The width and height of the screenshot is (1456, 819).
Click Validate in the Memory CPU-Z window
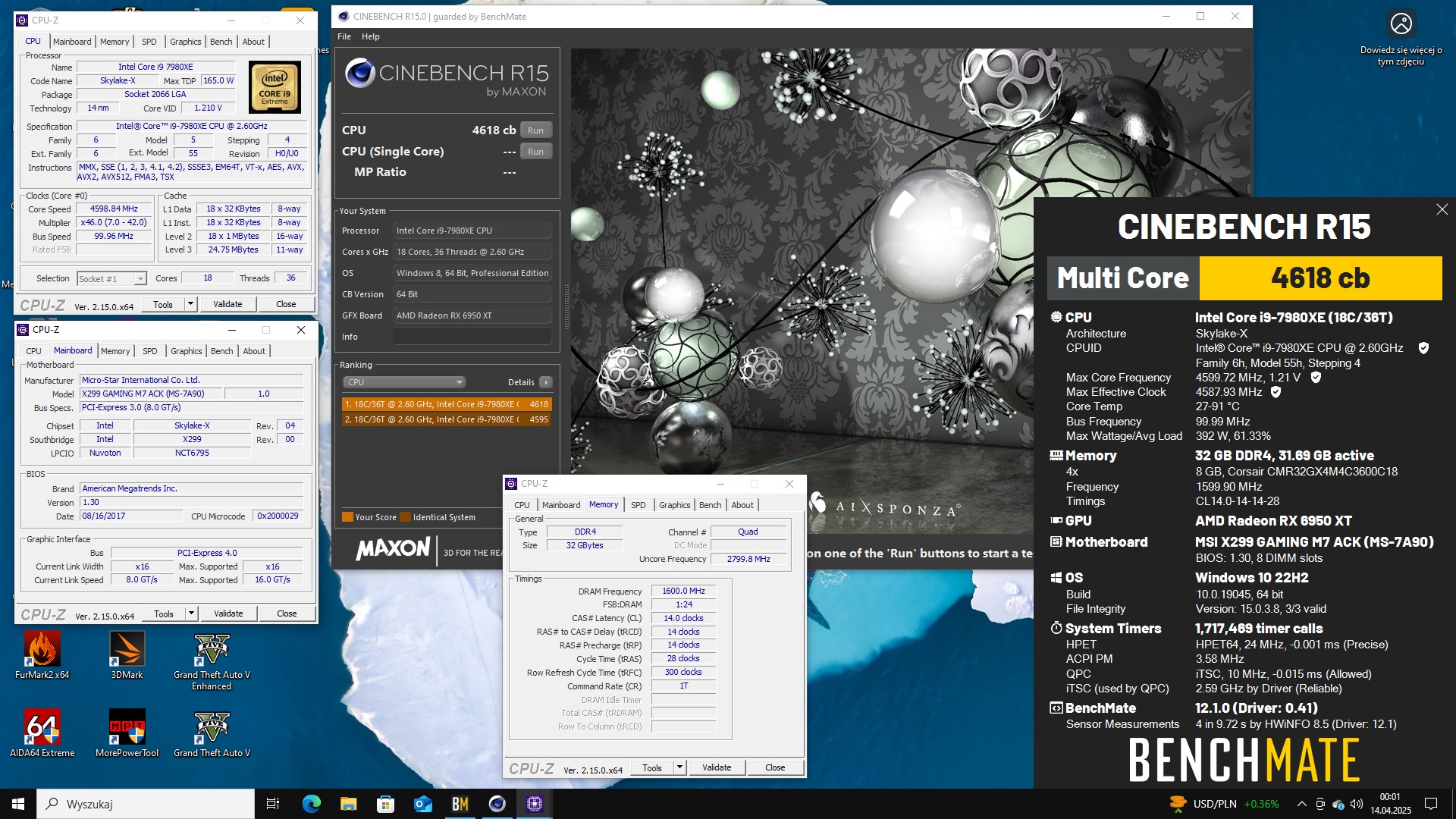717,767
